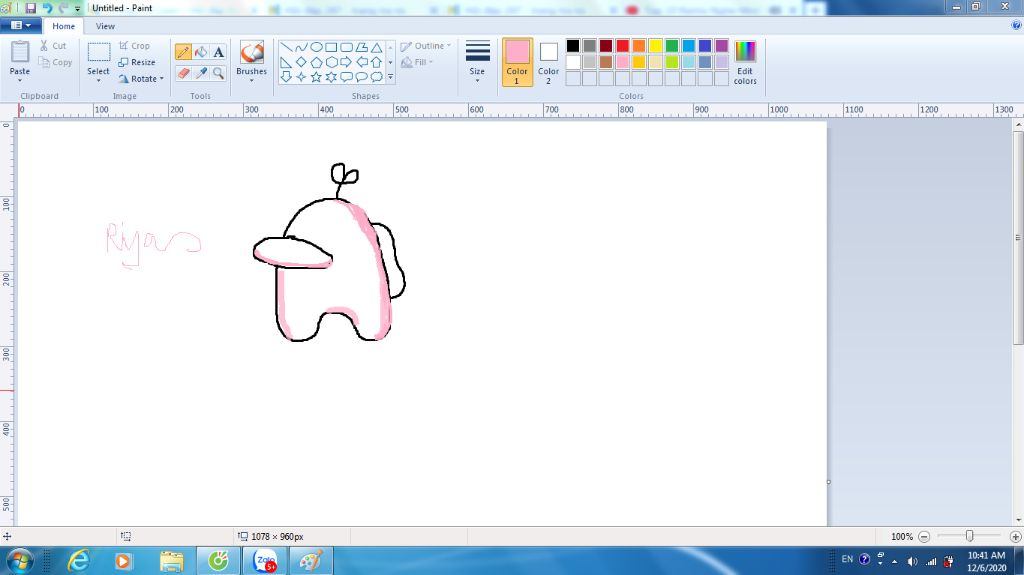
Task: Click the Copy button
Action: coord(56,62)
